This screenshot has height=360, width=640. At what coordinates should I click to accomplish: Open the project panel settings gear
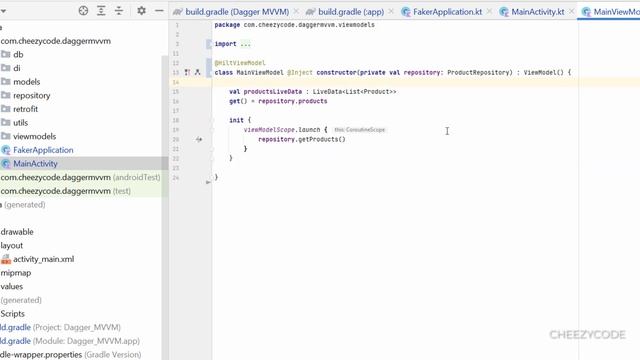coord(141,11)
